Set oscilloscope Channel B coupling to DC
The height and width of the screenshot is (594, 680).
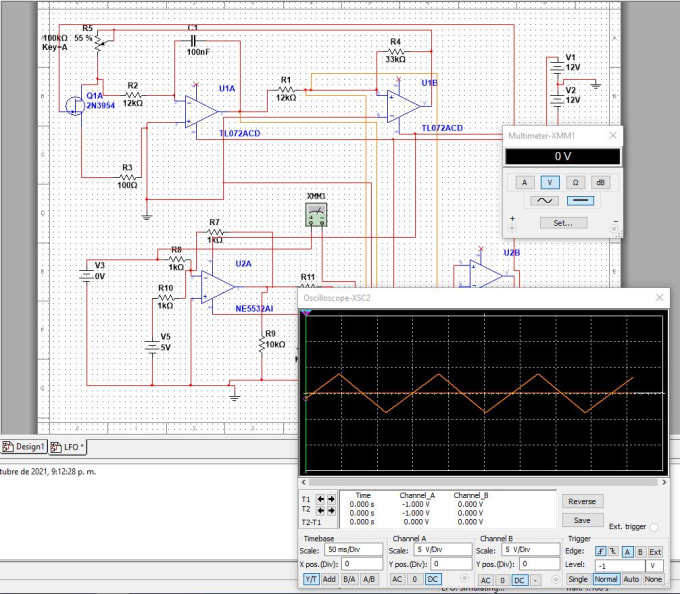pos(519,580)
